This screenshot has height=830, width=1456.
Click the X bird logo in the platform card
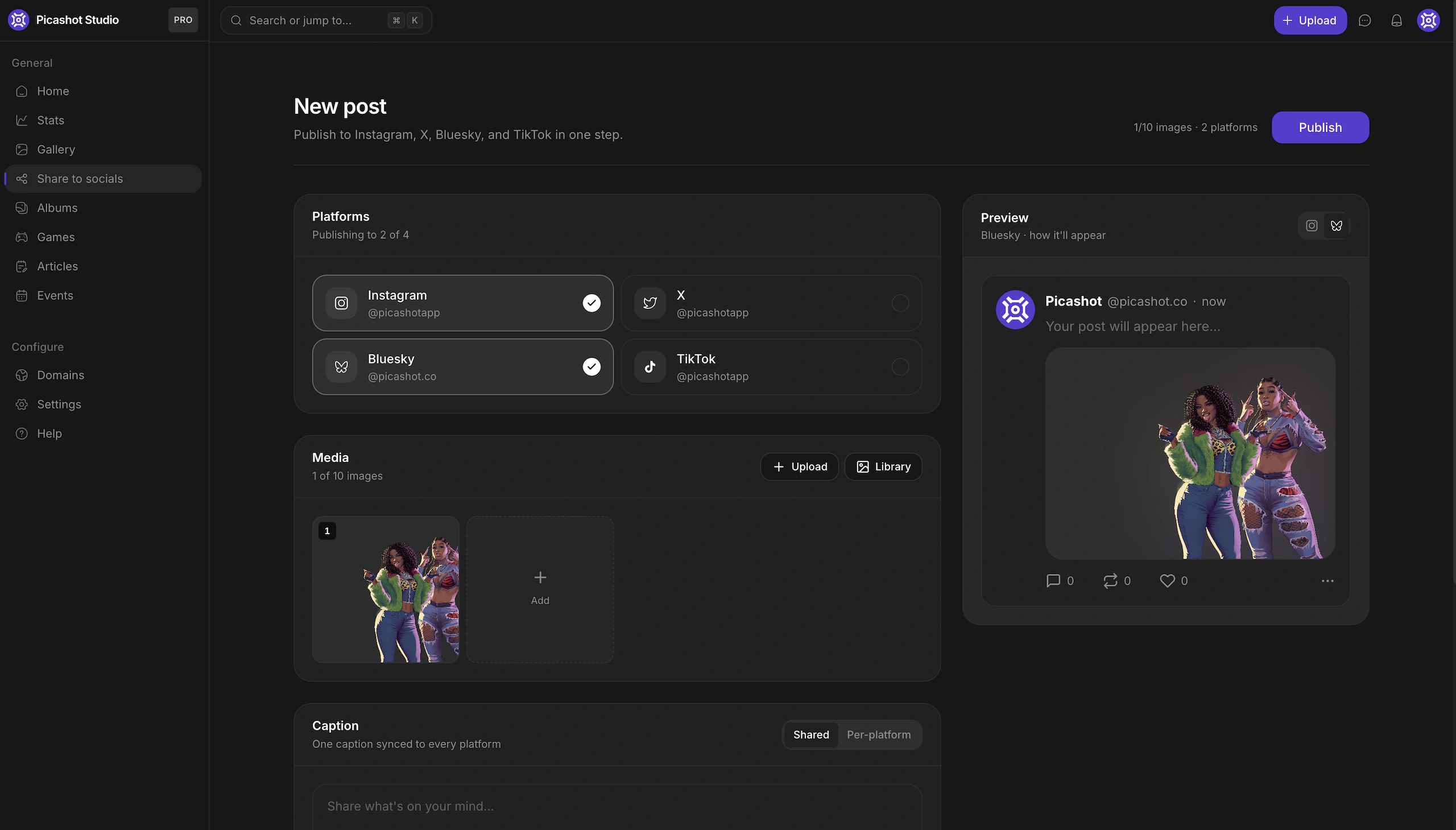point(650,303)
